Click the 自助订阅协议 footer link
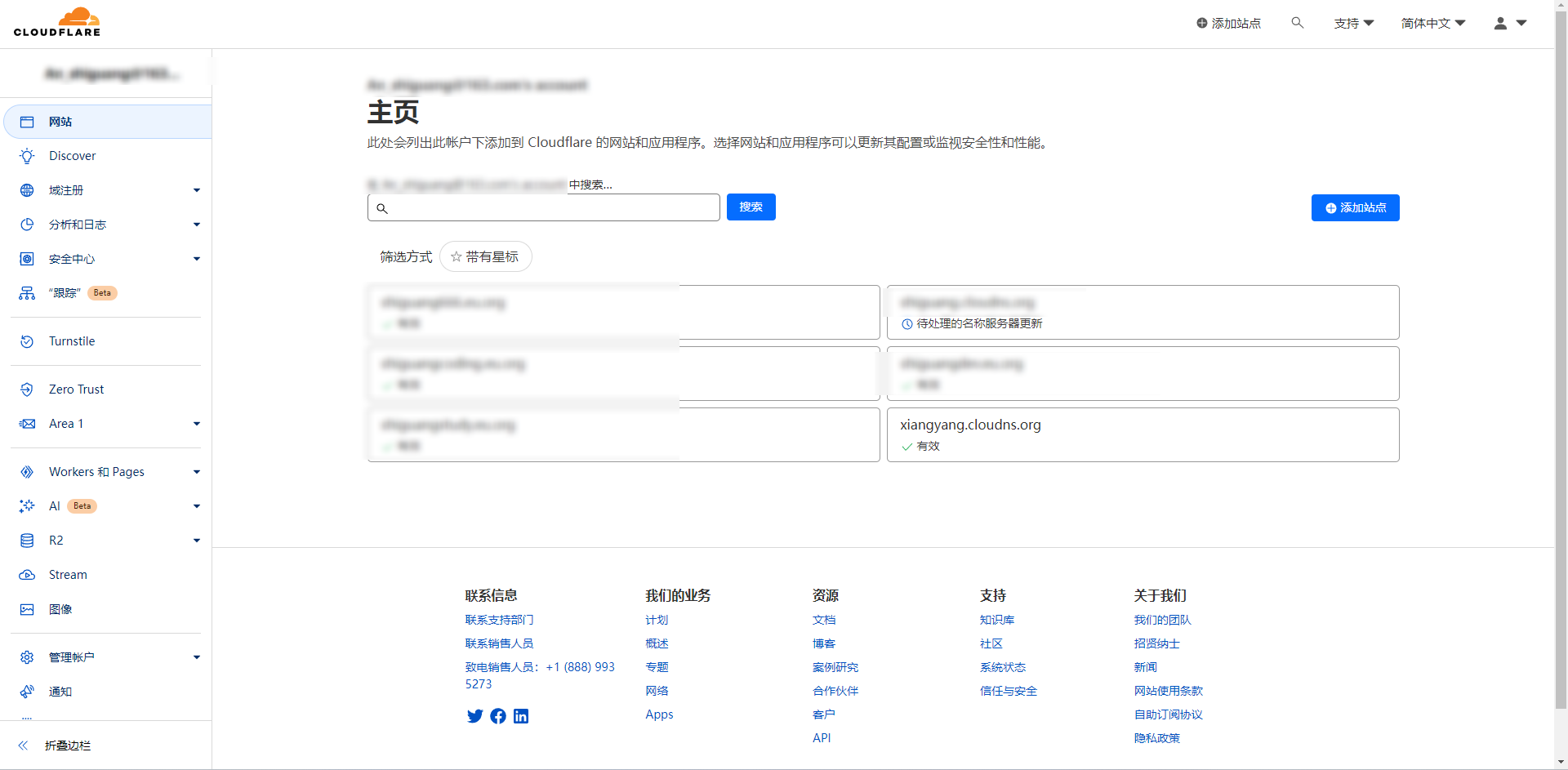1568x770 pixels. pyautogui.click(x=1168, y=714)
